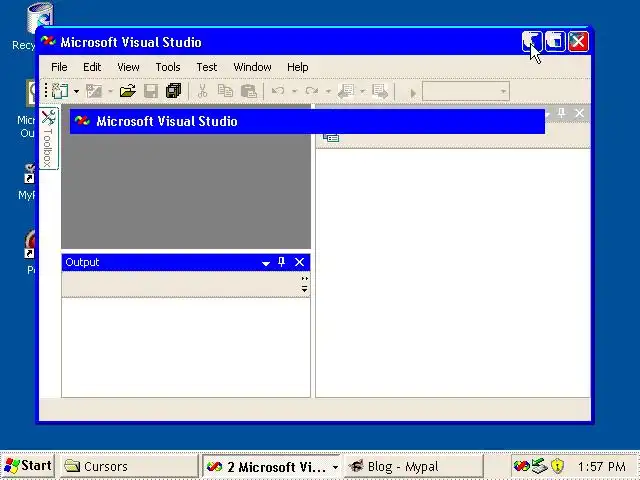Image resolution: width=640 pixels, height=480 pixels.
Task: Toggle the Output panel auto-hide pin
Action: (281, 262)
